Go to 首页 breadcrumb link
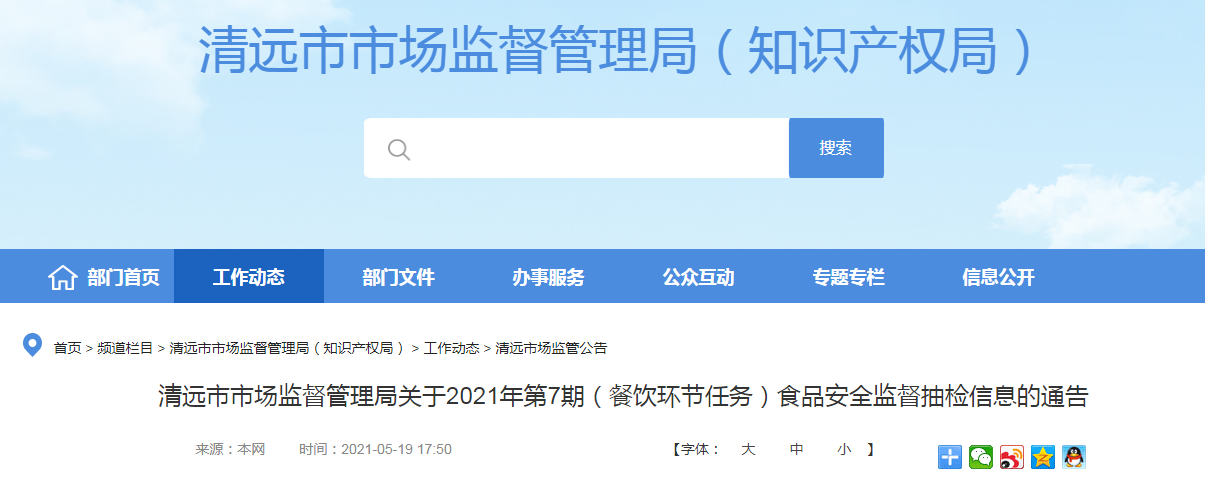This screenshot has height=490, width=1205. tap(68, 348)
